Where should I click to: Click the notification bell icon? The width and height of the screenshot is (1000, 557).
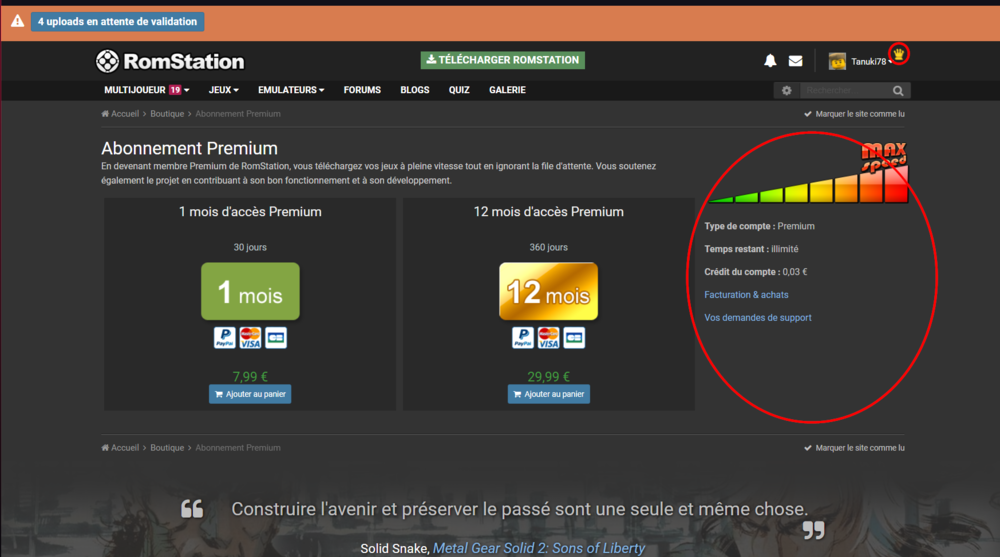click(x=770, y=61)
